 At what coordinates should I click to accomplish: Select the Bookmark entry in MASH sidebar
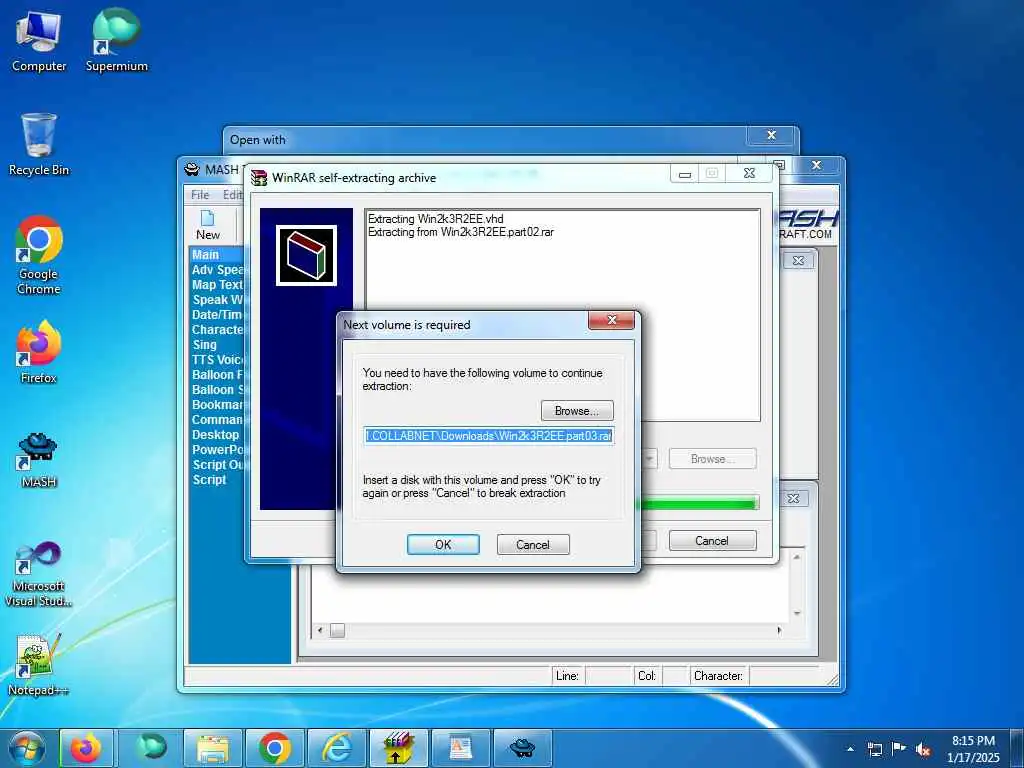217,405
